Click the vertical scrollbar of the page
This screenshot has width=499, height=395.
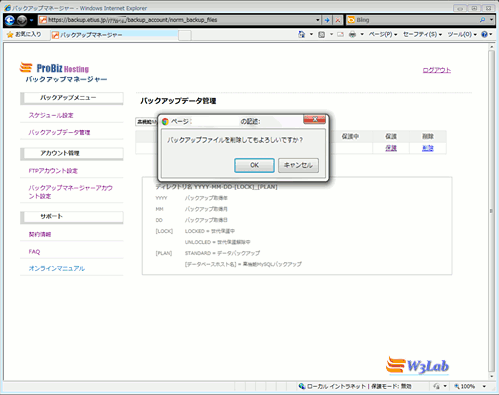click(491, 210)
